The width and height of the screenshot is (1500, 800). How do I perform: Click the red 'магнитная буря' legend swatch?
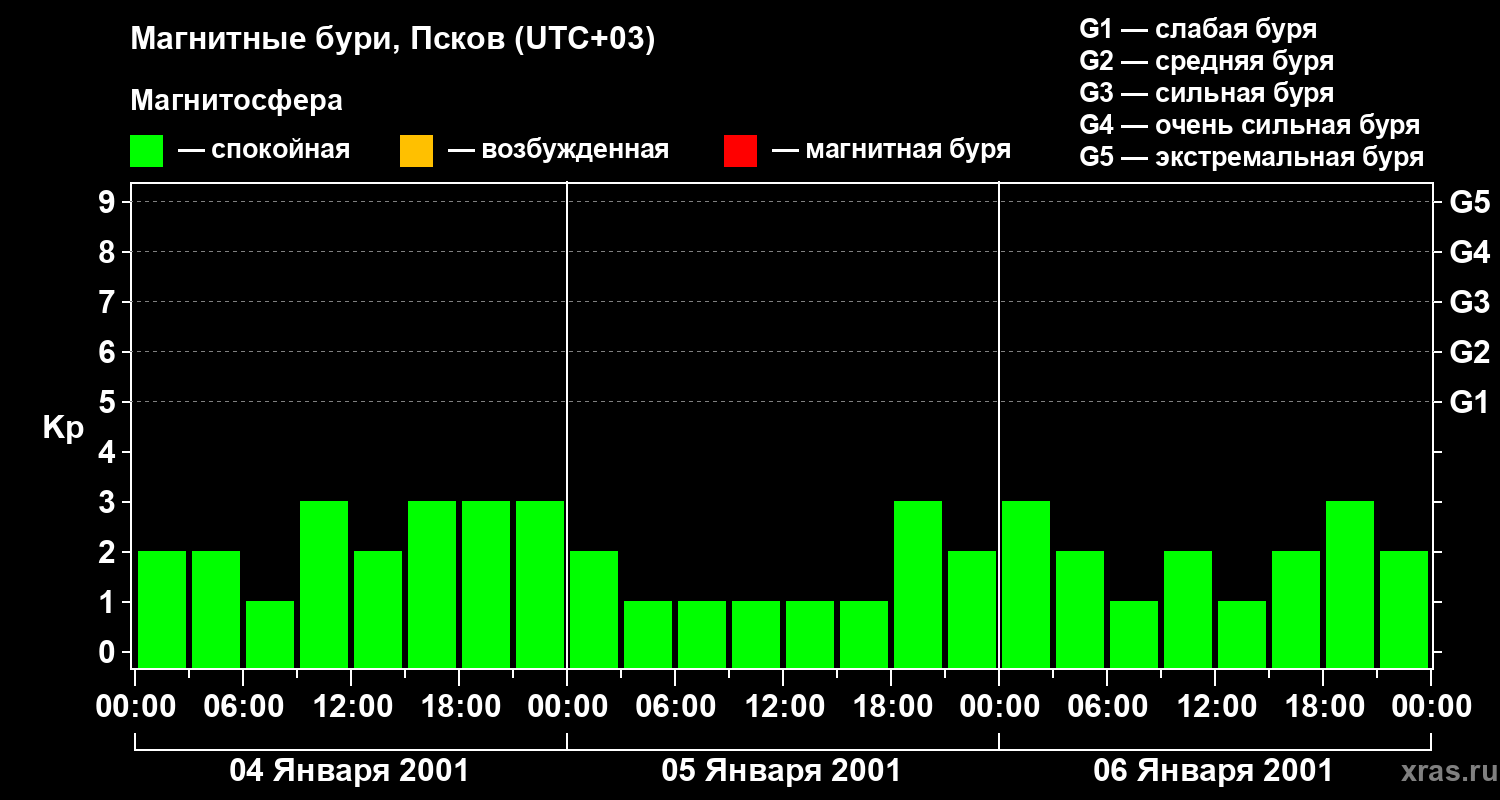click(x=740, y=151)
